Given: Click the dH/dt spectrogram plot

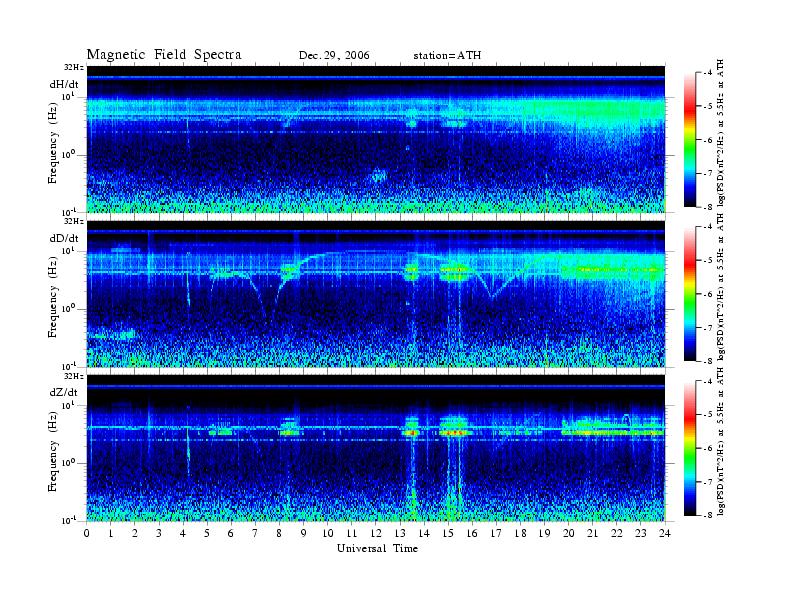Looking at the screenshot, I should [376, 139].
